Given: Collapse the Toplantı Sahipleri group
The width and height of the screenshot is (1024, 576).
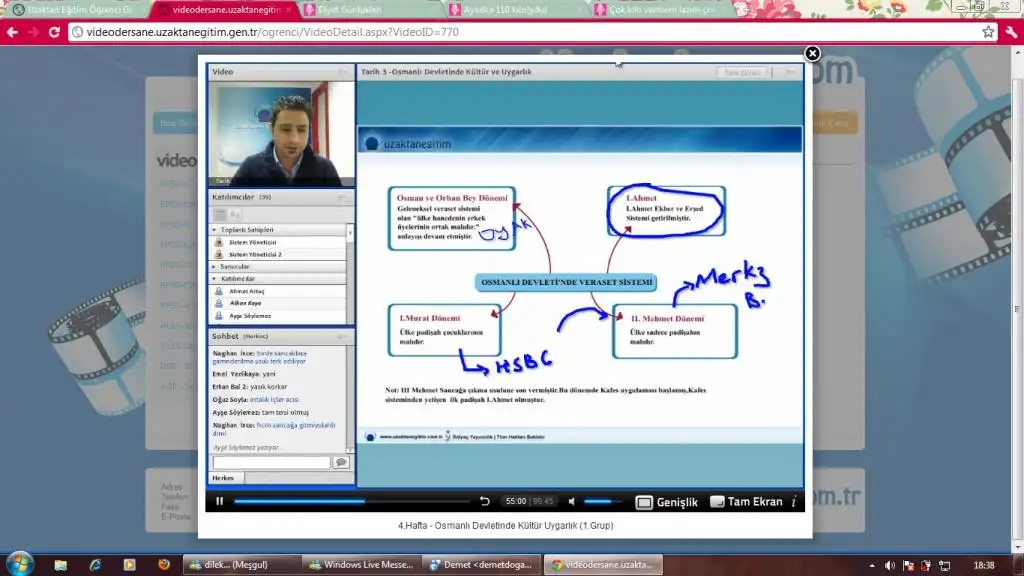Looking at the screenshot, I should [214, 230].
